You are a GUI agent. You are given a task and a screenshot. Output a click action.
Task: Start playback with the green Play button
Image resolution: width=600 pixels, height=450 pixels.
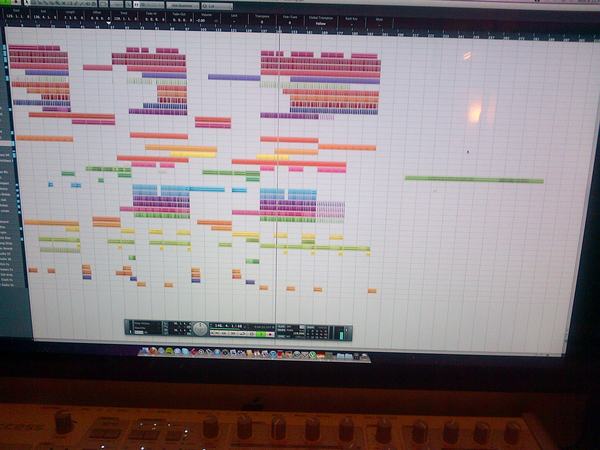[261, 334]
